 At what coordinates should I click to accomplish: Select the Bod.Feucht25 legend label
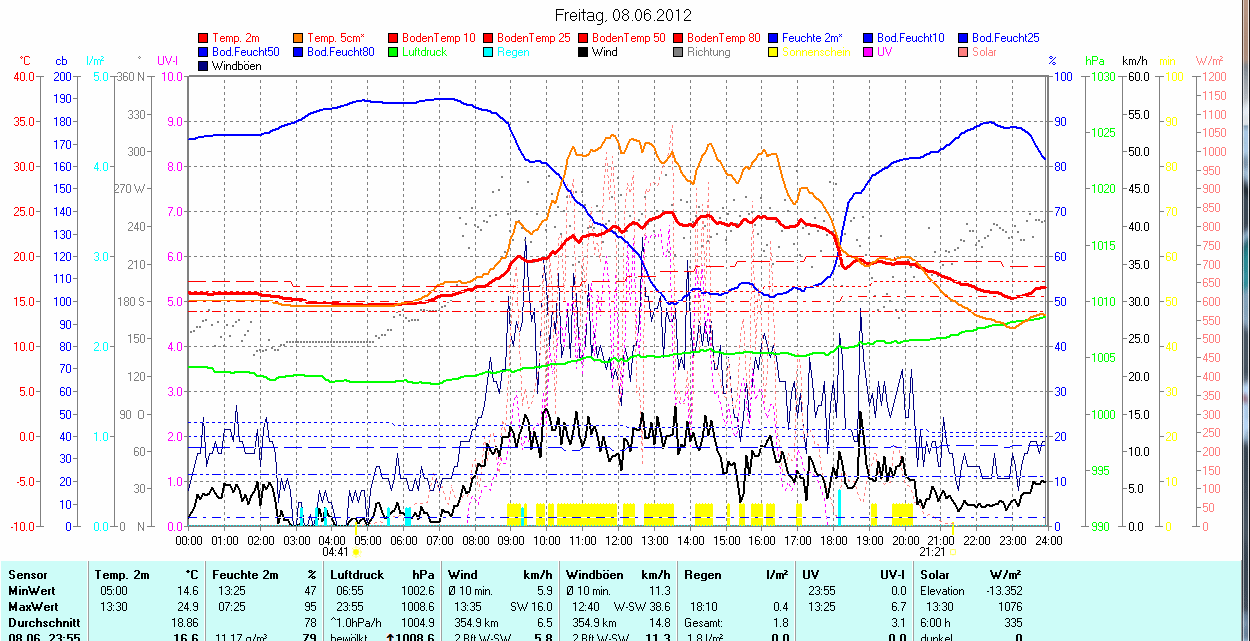point(1006,38)
